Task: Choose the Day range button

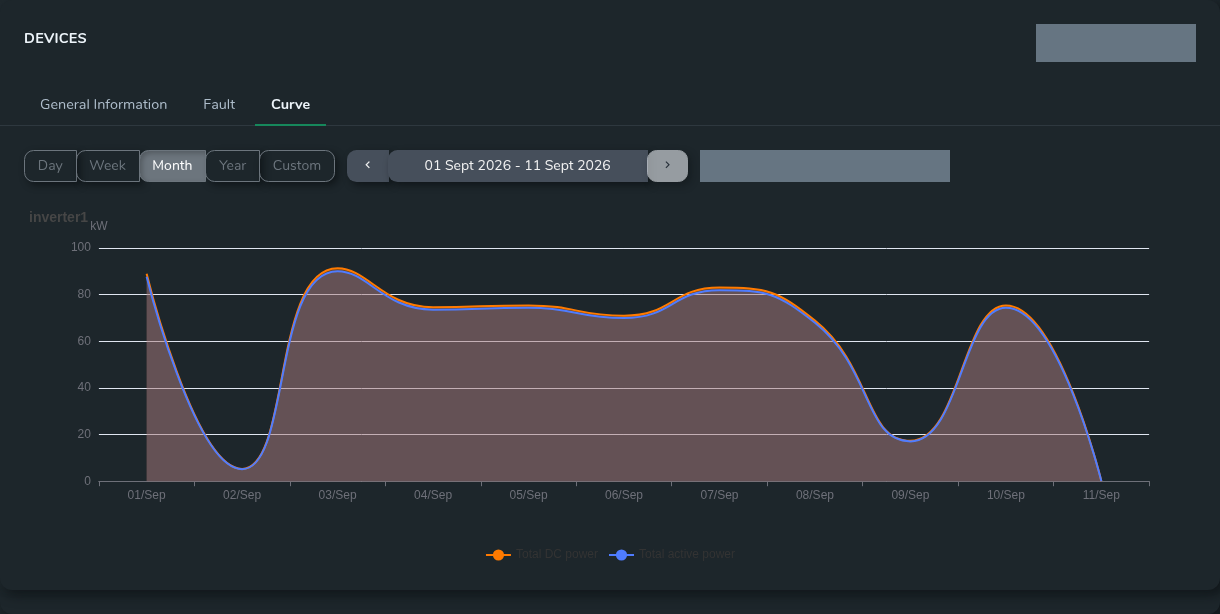Action: pyautogui.click(x=50, y=166)
